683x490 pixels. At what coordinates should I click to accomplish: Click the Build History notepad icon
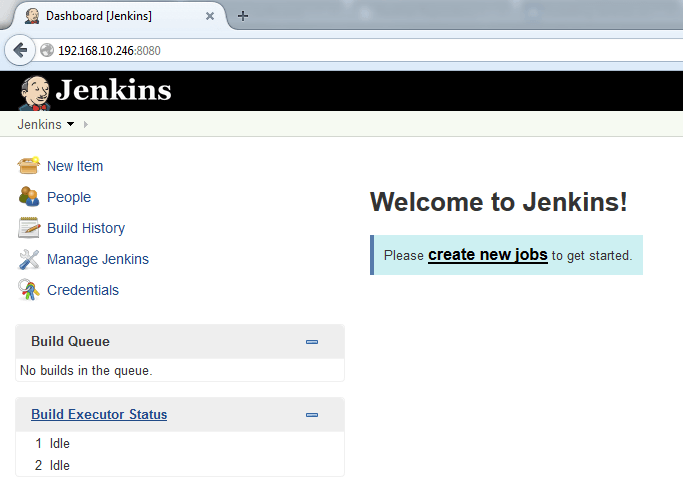click(x=29, y=227)
